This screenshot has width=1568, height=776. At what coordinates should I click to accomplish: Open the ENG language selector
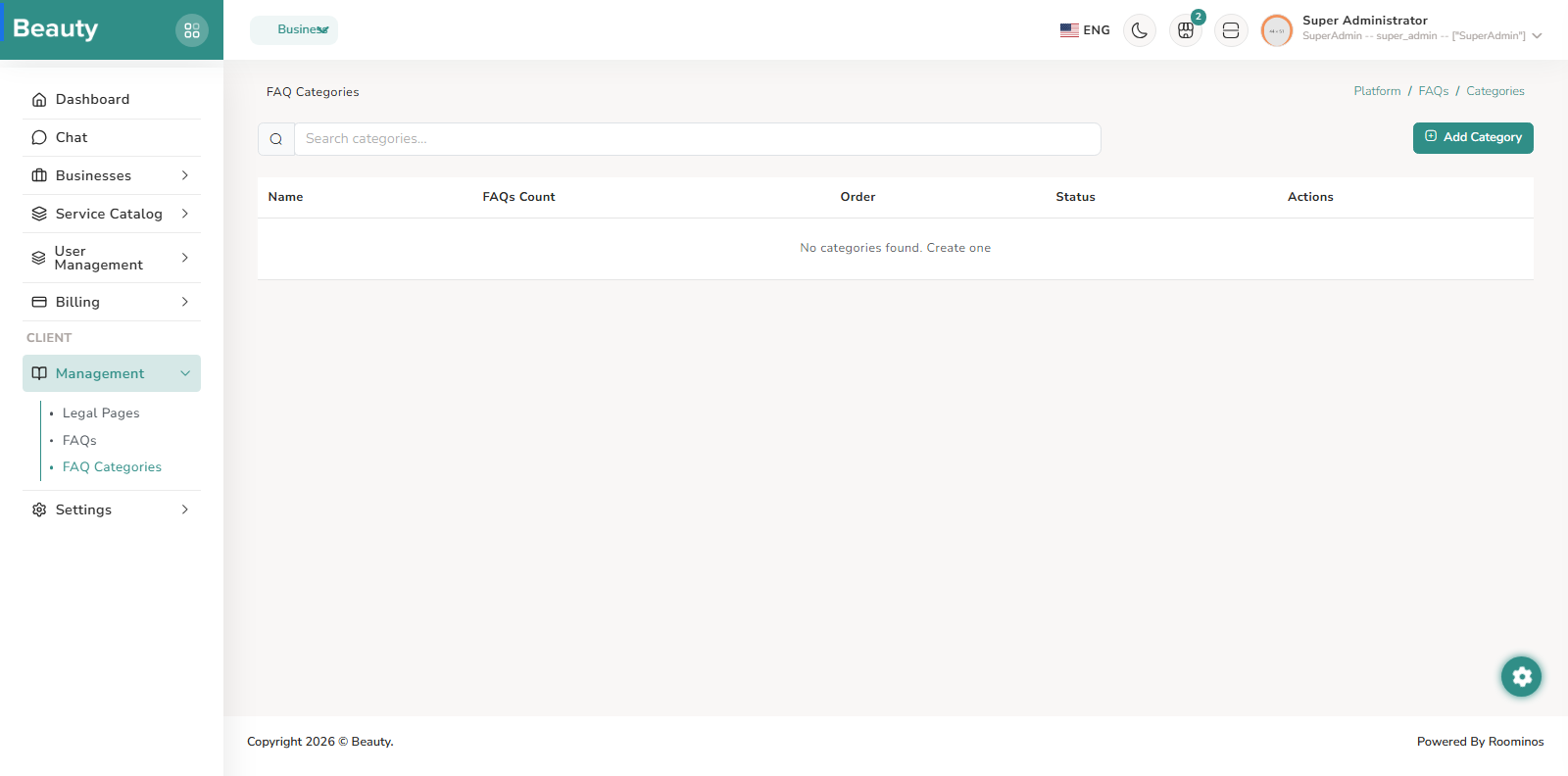(x=1085, y=30)
